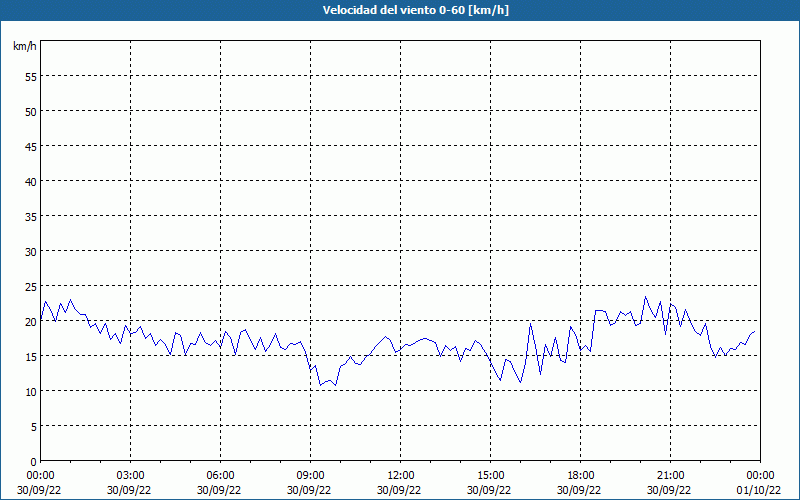This screenshot has width=800, height=500.
Task: Select the '50' y-axis value
Action: 31,112
